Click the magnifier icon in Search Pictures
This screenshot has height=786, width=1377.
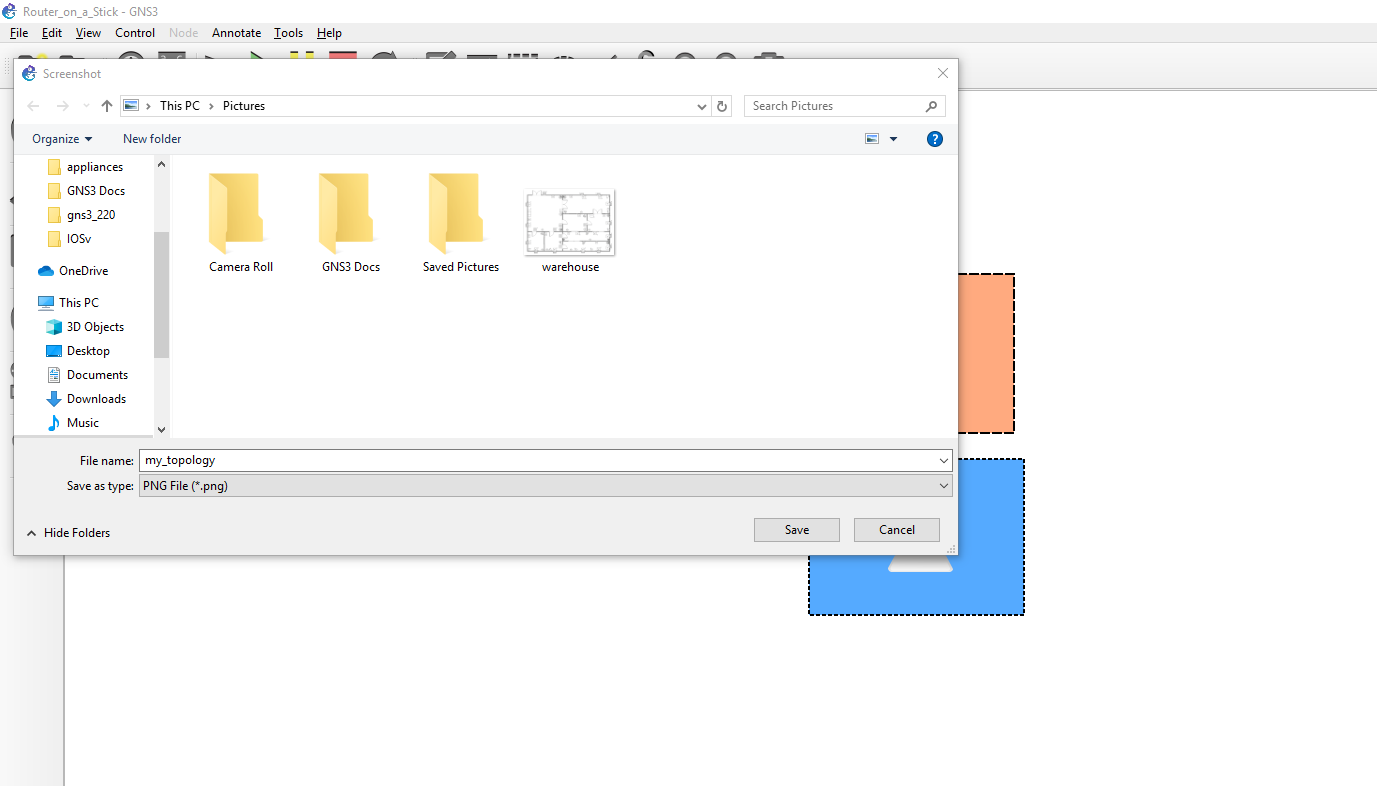pyautogui.click(x=931, y=106)
